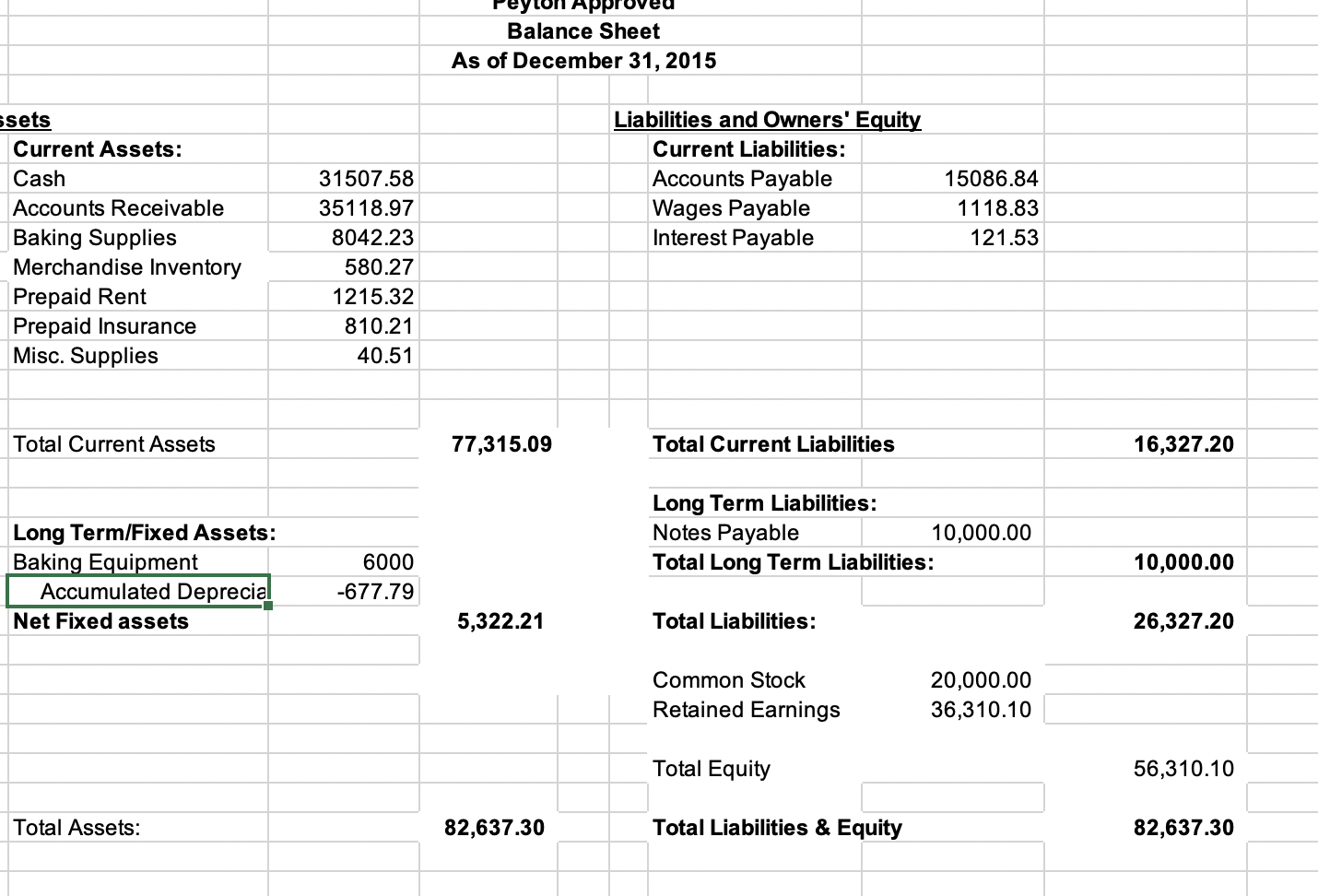The height and width of the screenshot is (896, 1318).
Task: Click the 'Total Liabilities:' label
Action: (735, 621)
